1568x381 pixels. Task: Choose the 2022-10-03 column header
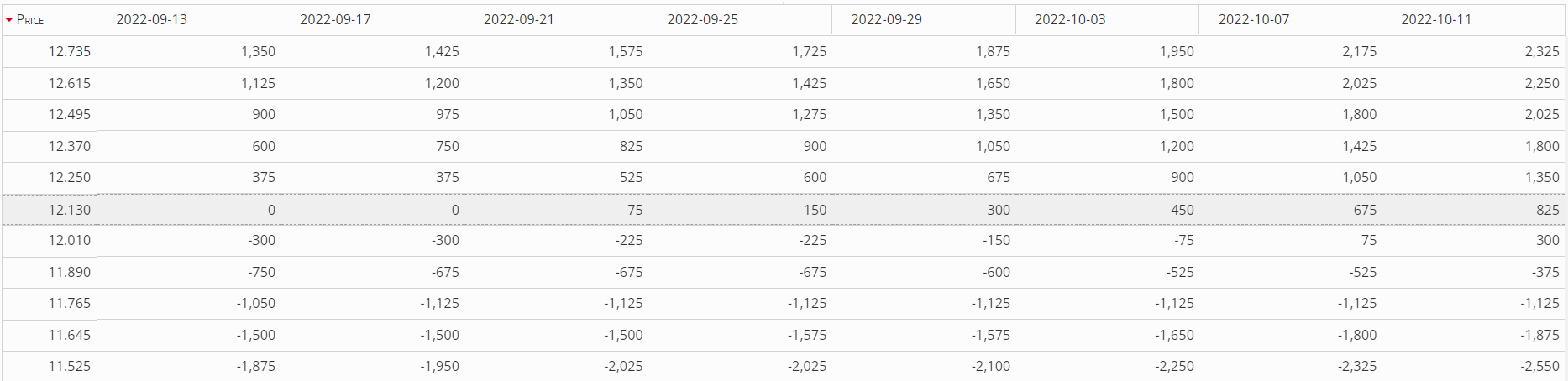tap(1069, 20)
